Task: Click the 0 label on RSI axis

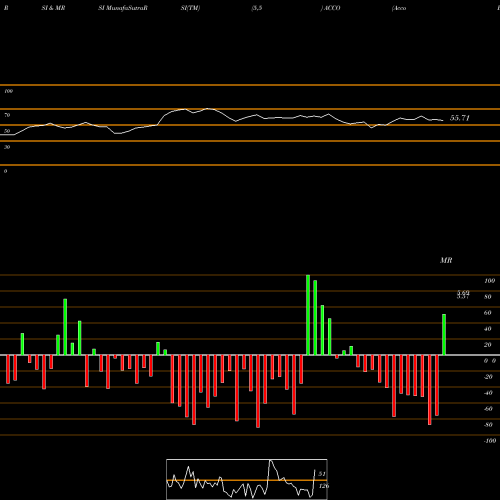Action: click(x=5, y=171)
